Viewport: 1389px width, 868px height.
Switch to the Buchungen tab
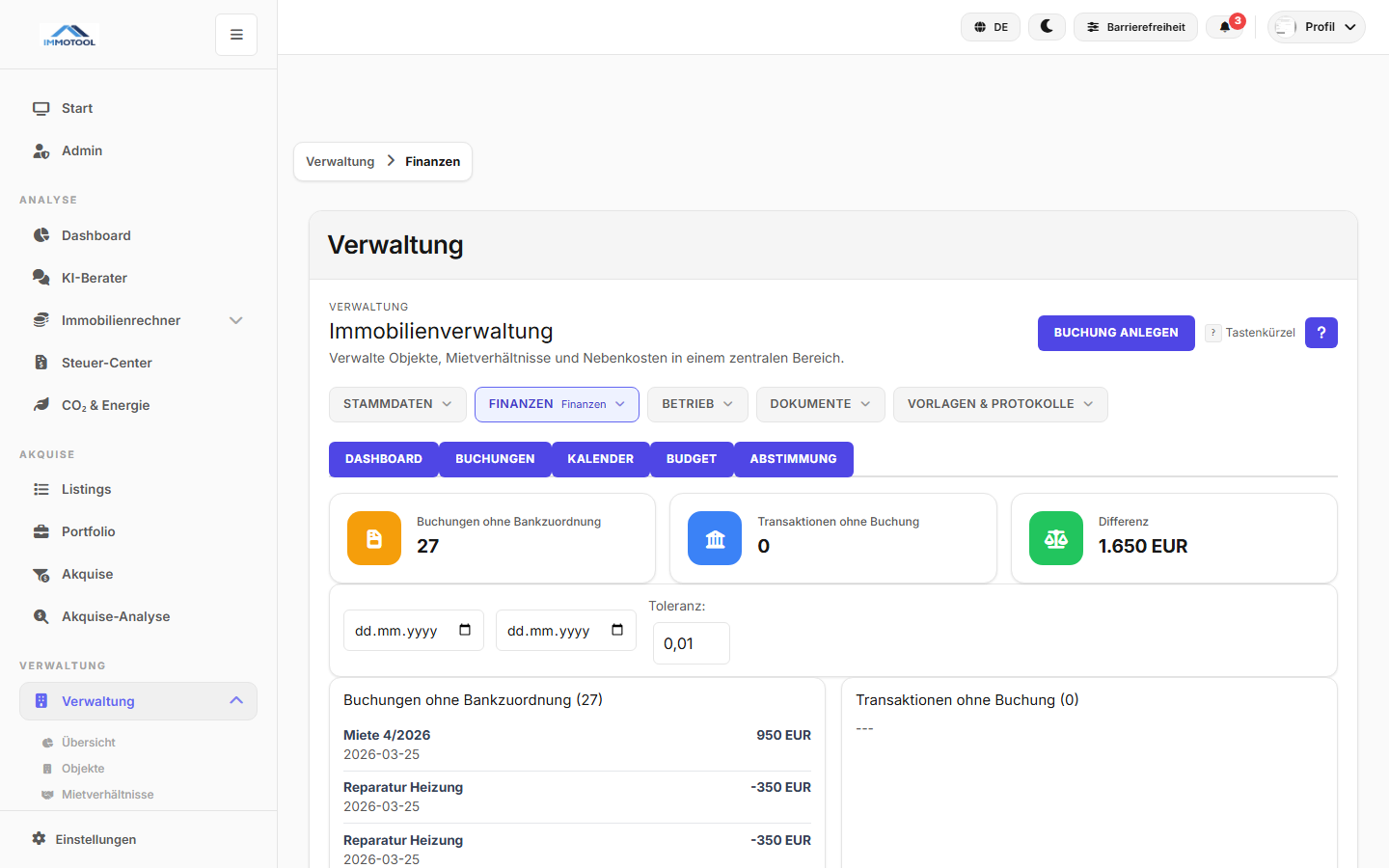pos(495,459)
